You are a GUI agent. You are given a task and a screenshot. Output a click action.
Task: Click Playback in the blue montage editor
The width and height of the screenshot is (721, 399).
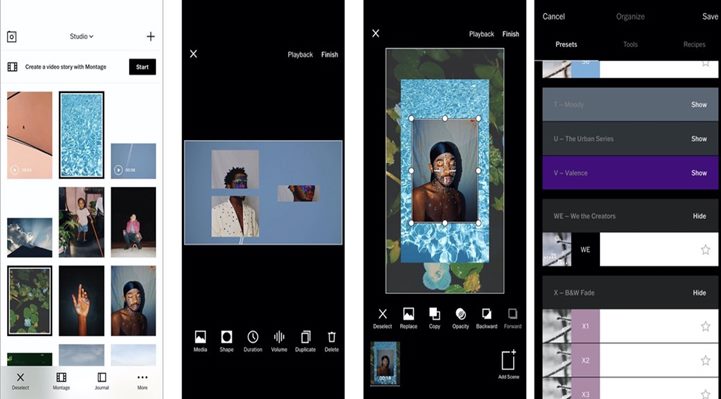[300, 55]
